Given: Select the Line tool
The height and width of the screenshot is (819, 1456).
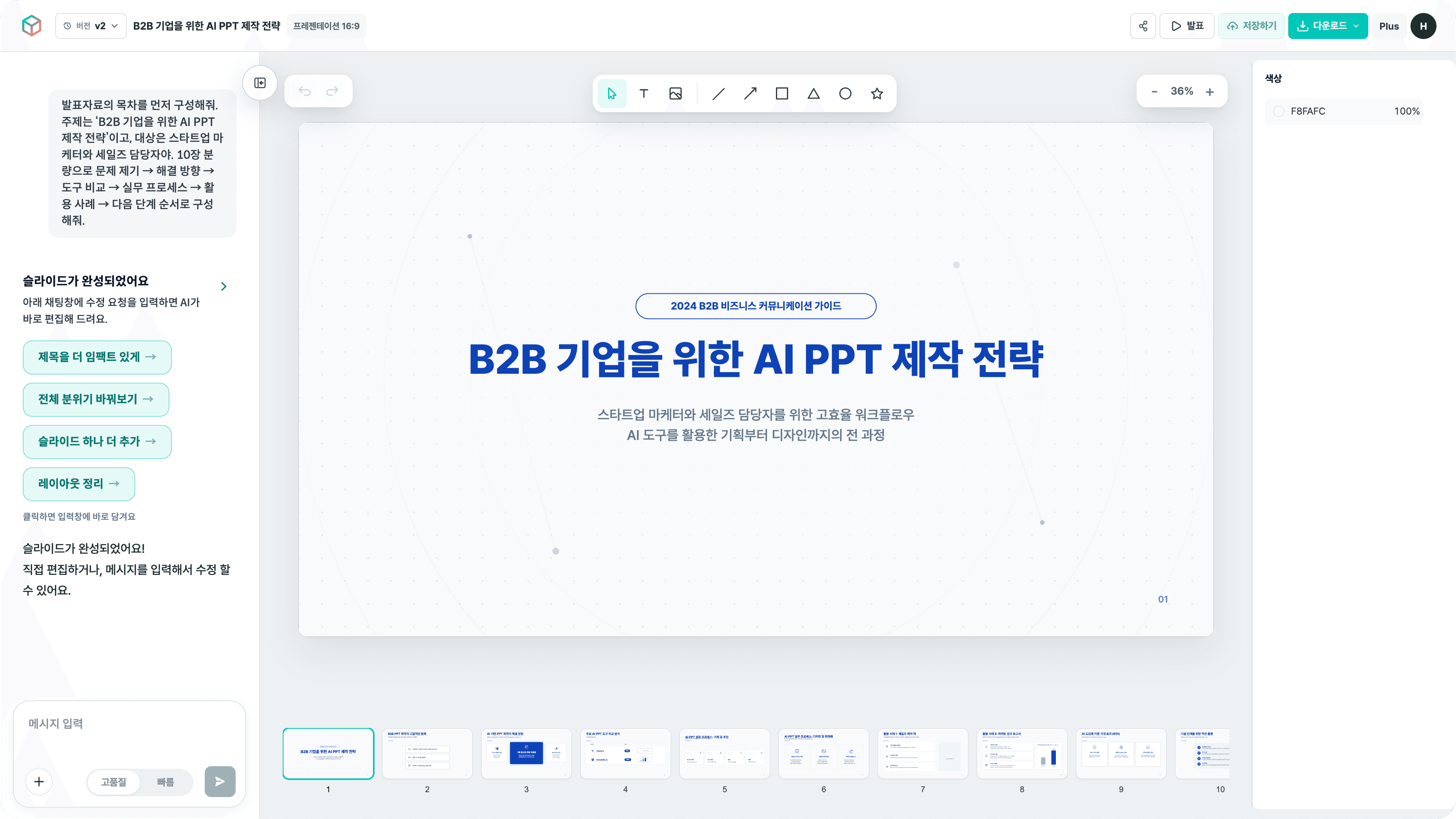Looking at the screenshot, I should [718, 93].
